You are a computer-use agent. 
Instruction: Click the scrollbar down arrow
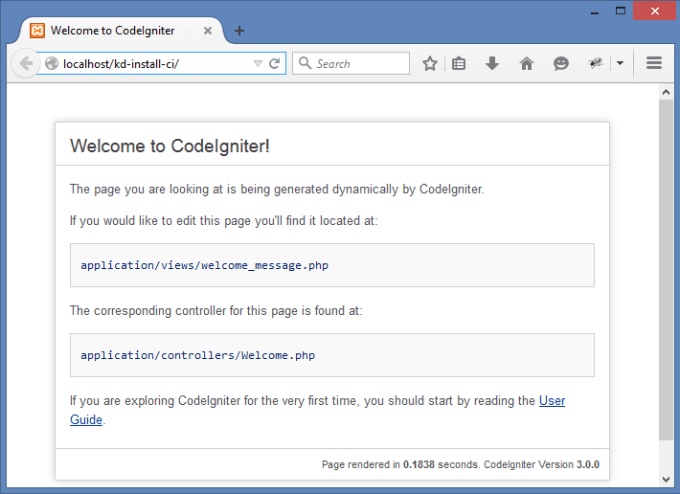[x=666, y=479]
